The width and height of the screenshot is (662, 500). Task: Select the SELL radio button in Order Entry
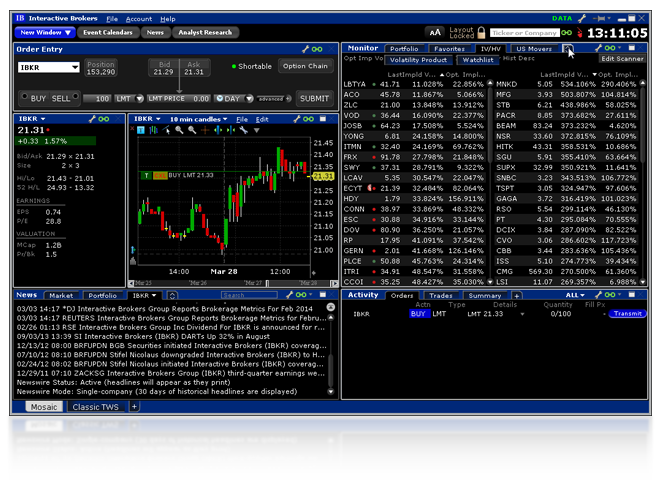click(x=75, y=96)
